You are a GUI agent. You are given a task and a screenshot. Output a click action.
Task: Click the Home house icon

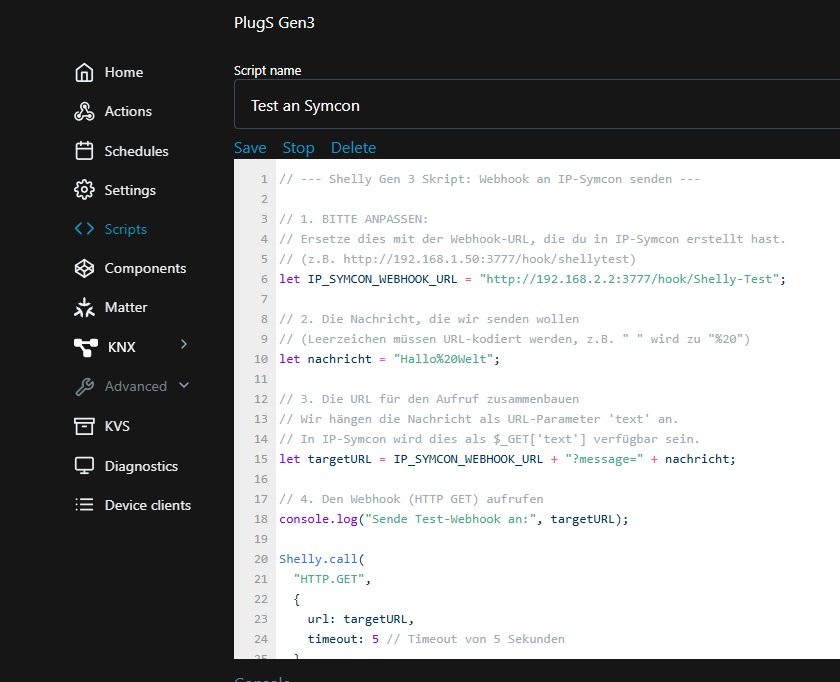pyautogui.click(x=85, y=72)
